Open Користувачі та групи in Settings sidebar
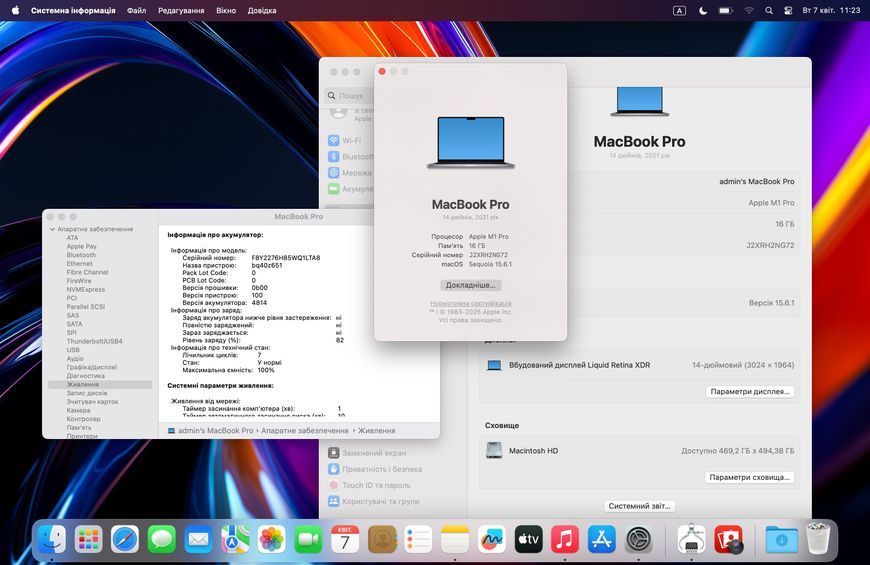Image resolution: width=870 pixels, height=565 pixels. click(x=373, y=501)
